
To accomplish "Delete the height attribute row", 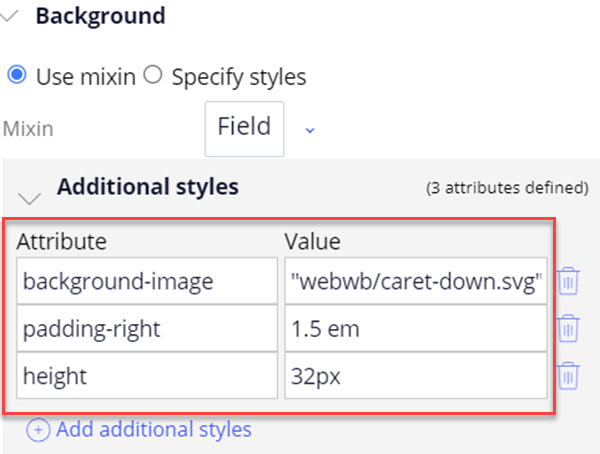I will click(568, 376).
